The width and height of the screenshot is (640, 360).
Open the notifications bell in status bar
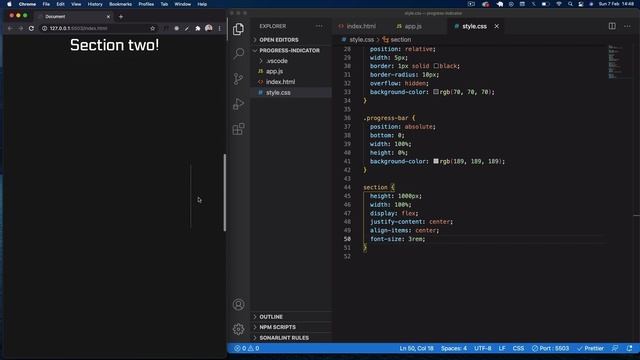click(x=629, y=348)
